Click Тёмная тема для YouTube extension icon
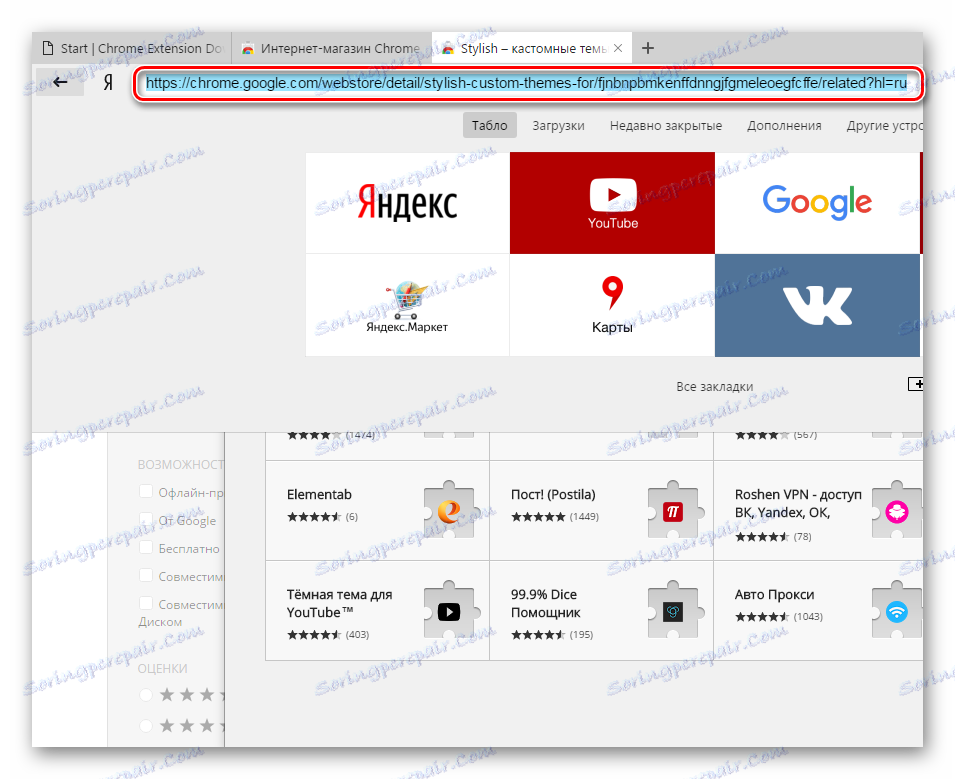Screen dimensions: 955x779 449,610
